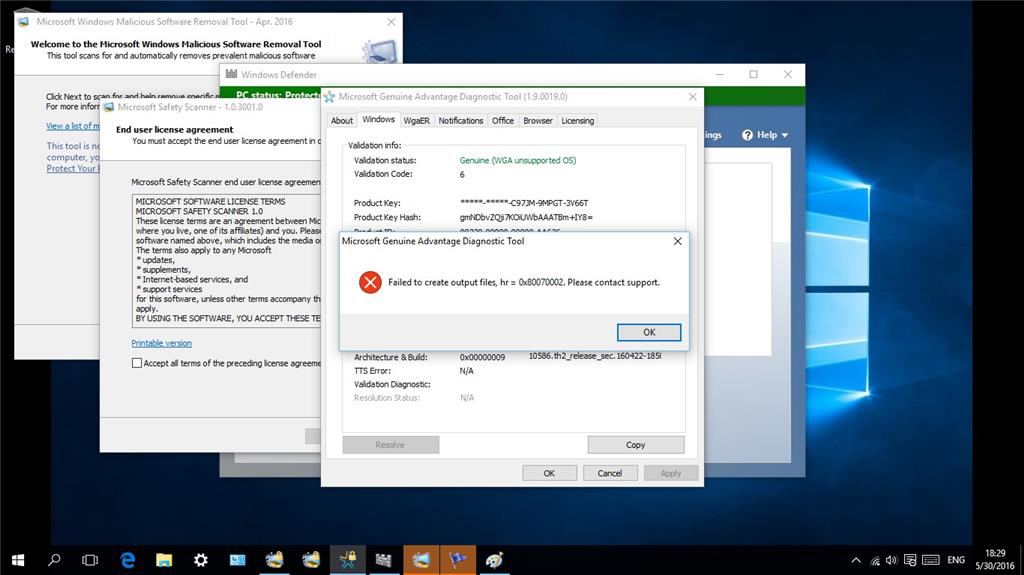Click the Genuine Advantage star taskbar icon

(x=347, y=560)
